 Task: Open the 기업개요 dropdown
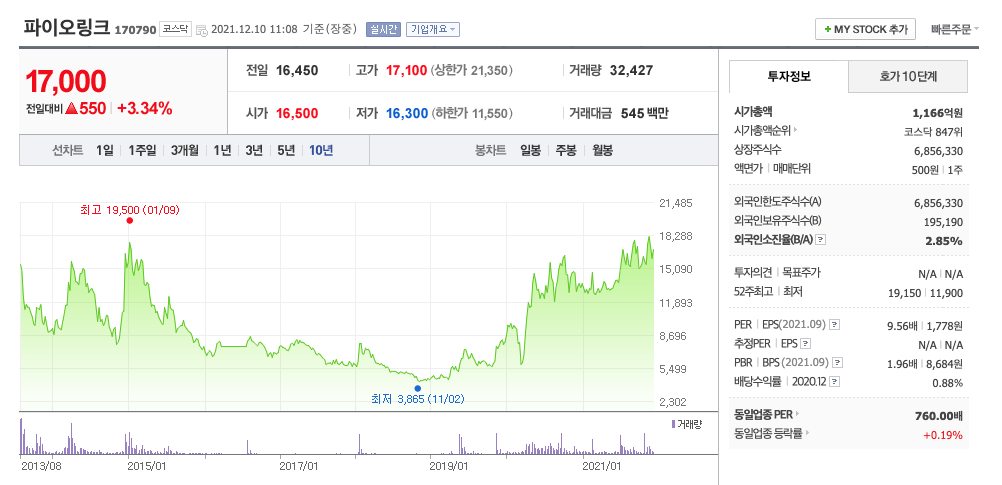point(433,29)
